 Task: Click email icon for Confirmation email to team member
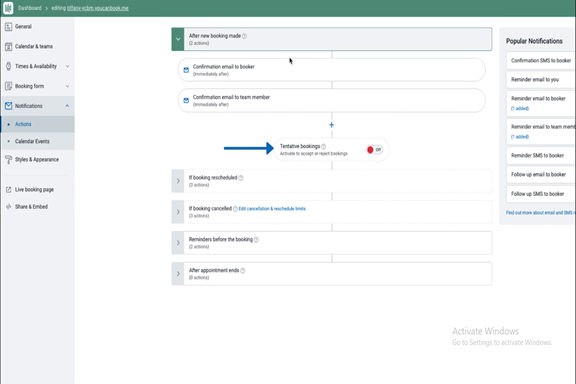click(186, 100)
